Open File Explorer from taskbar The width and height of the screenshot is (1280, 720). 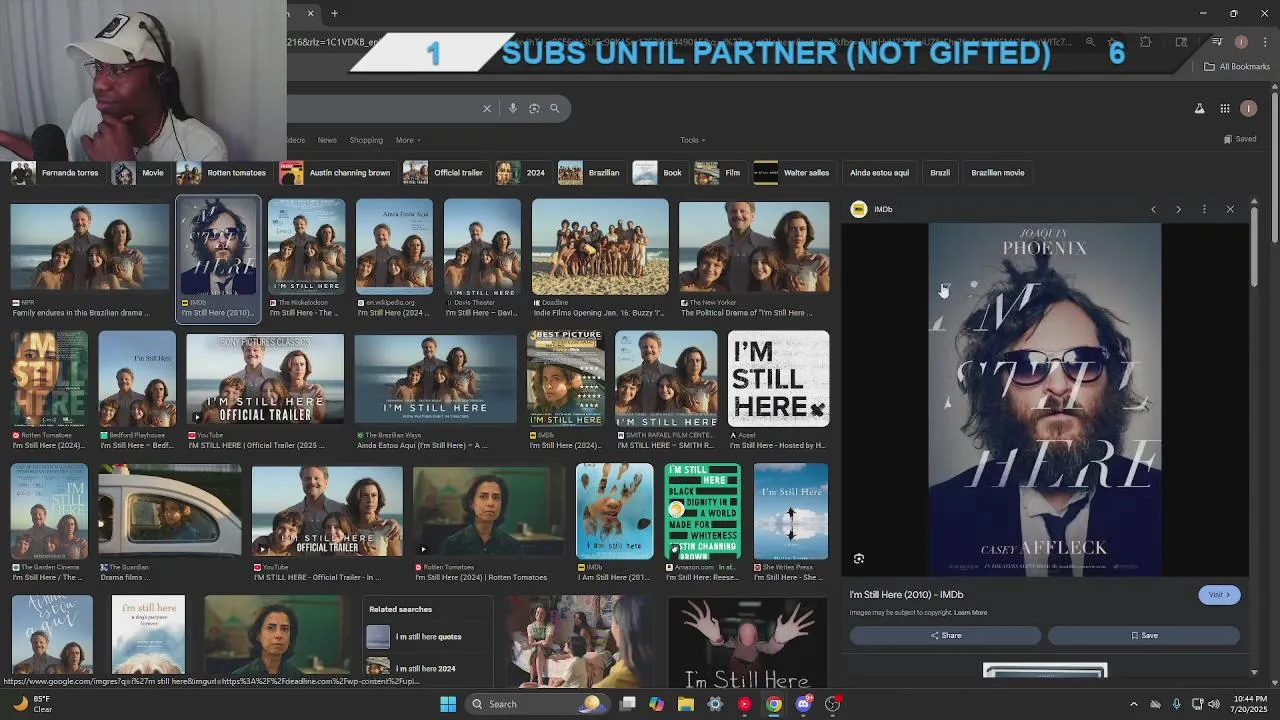click(685, 704)
